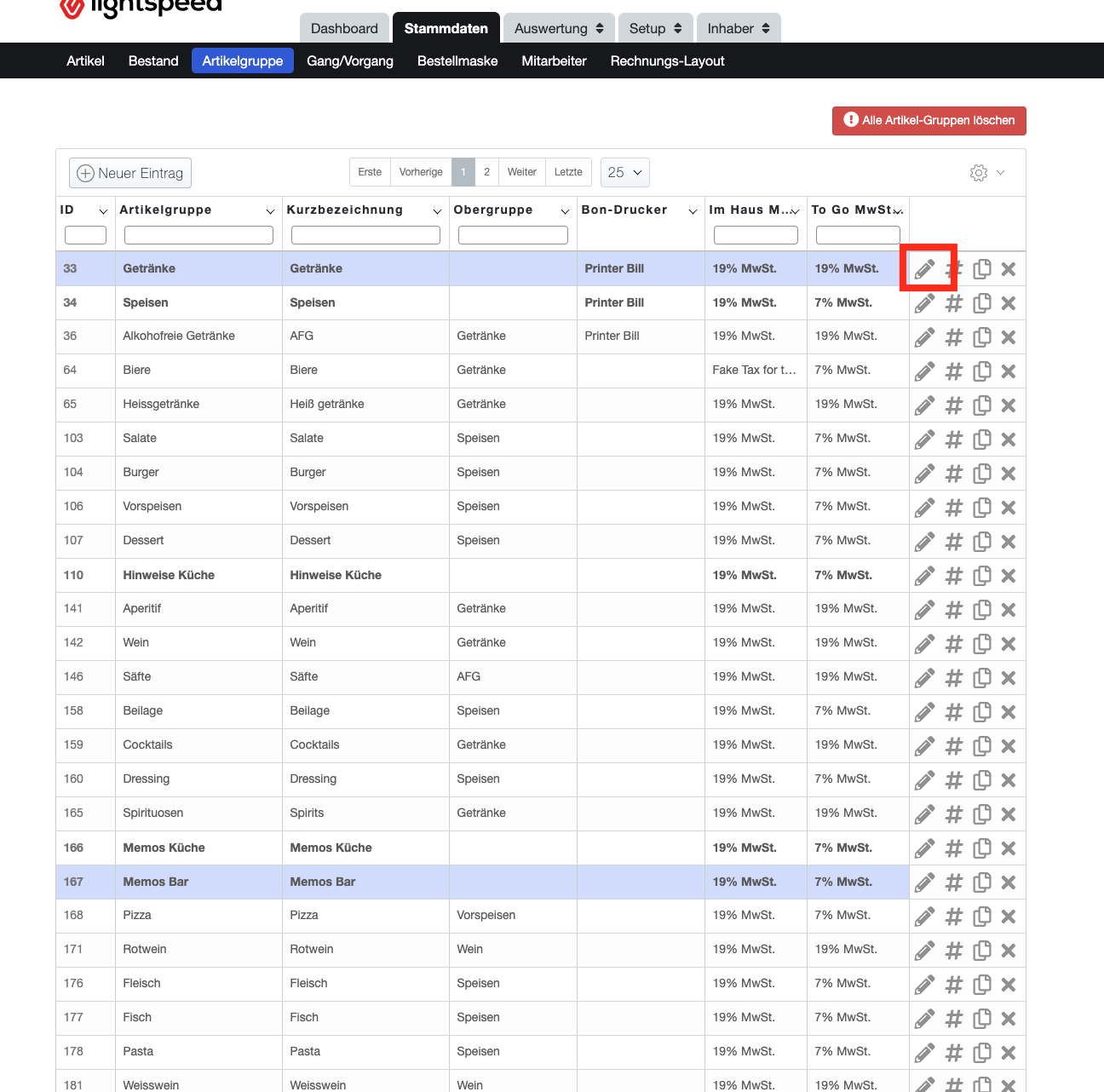The width and height of the screenshot is (1104, 1092).
Task: Open Obergruppe column header menu
Action: tap(565, 211)
